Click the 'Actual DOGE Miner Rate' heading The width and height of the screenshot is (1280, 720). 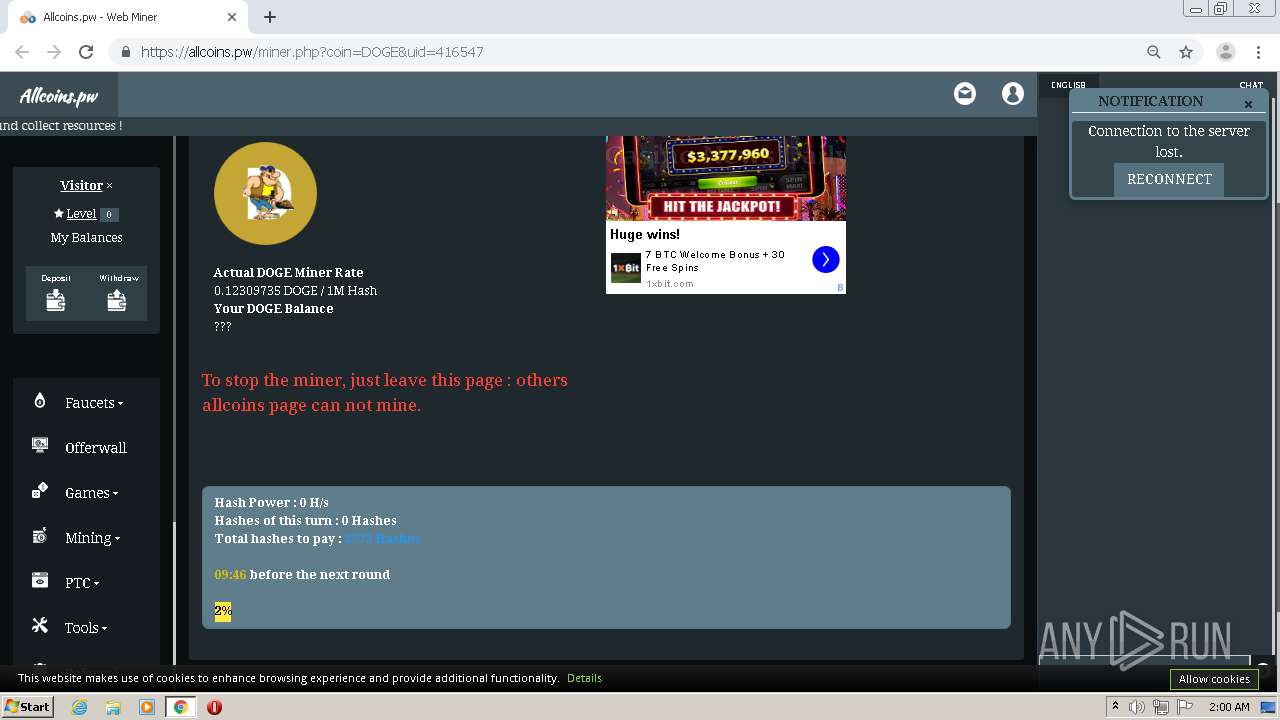(x=288, y=272)
